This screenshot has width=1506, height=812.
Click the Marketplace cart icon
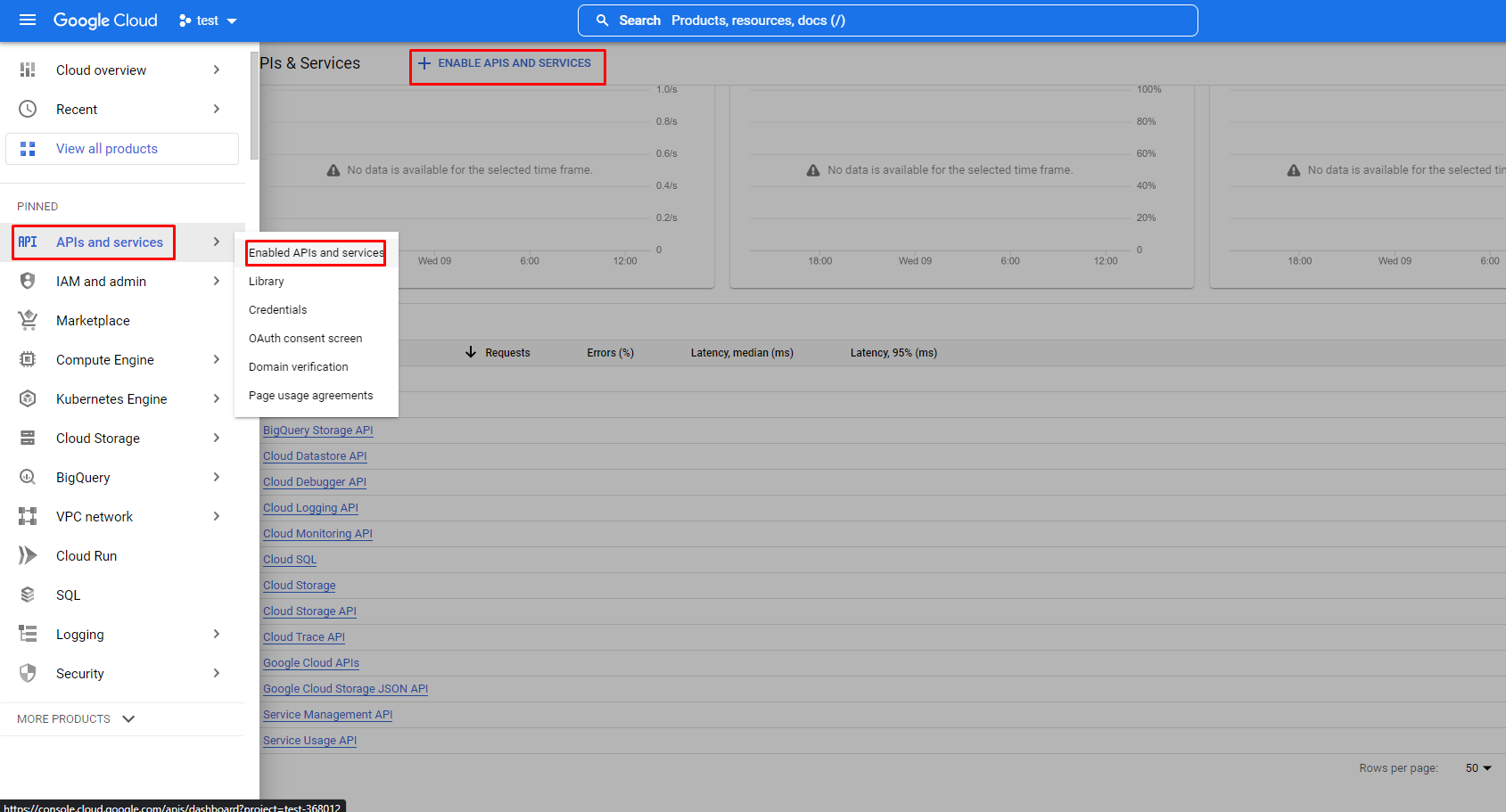click(x=28, y=320)
